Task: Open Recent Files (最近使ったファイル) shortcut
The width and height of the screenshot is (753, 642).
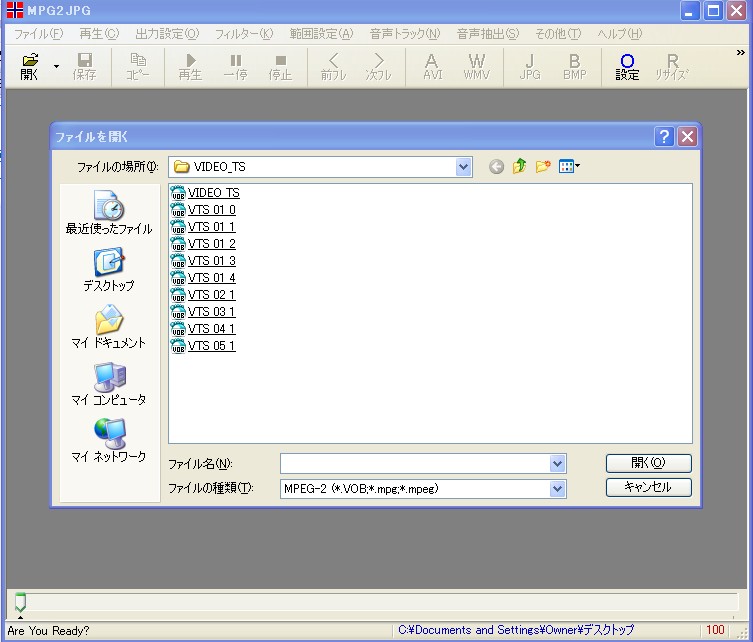Action: tap(109, 212)
